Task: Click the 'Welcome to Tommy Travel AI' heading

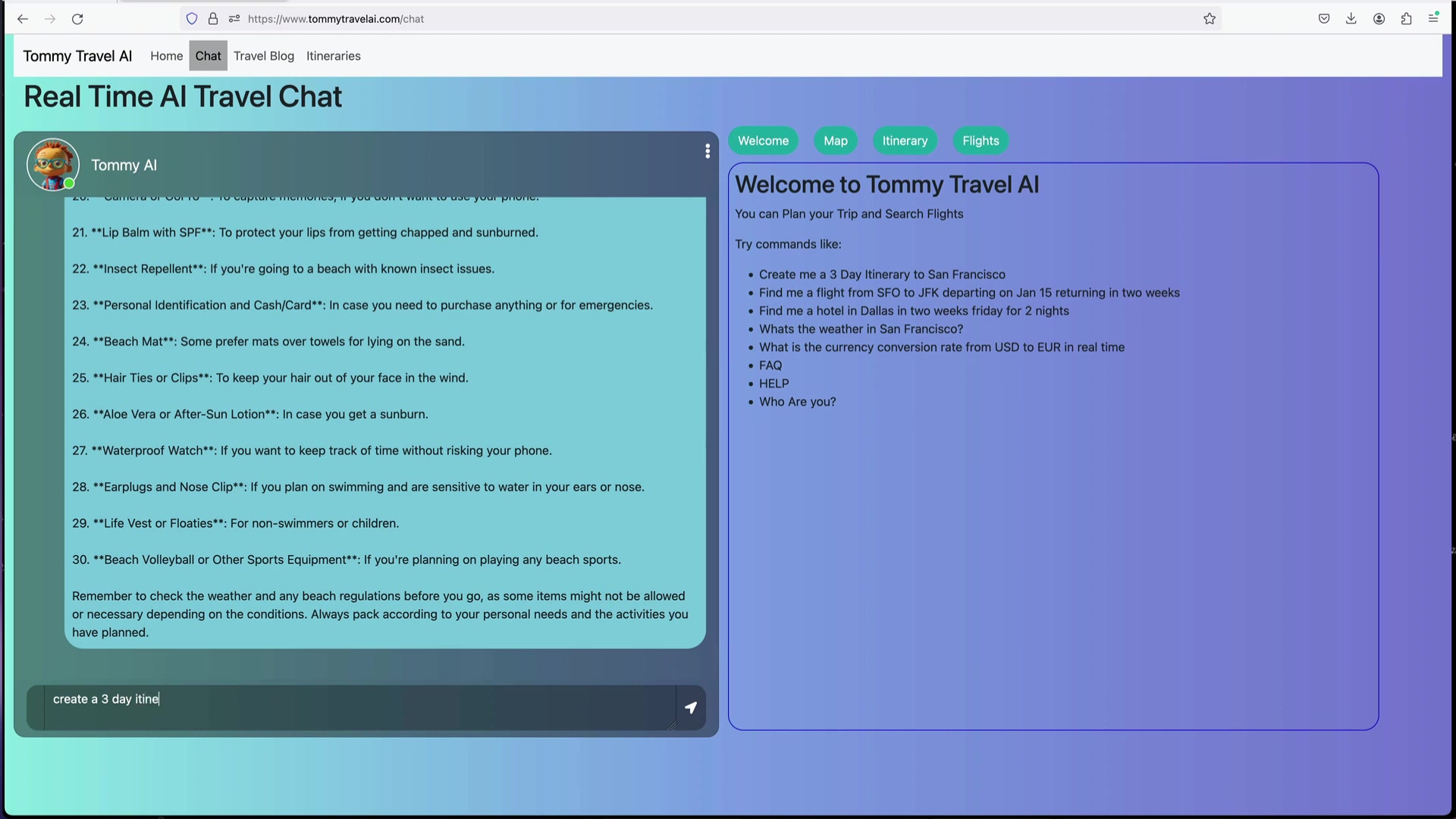Action: (x=886, y=184)
